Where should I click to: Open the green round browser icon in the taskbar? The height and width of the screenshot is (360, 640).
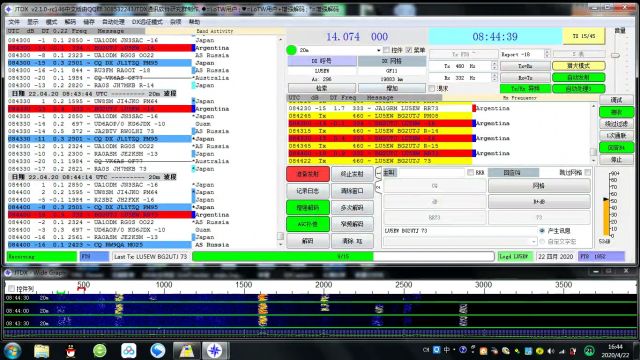click(x=100, y=351)
